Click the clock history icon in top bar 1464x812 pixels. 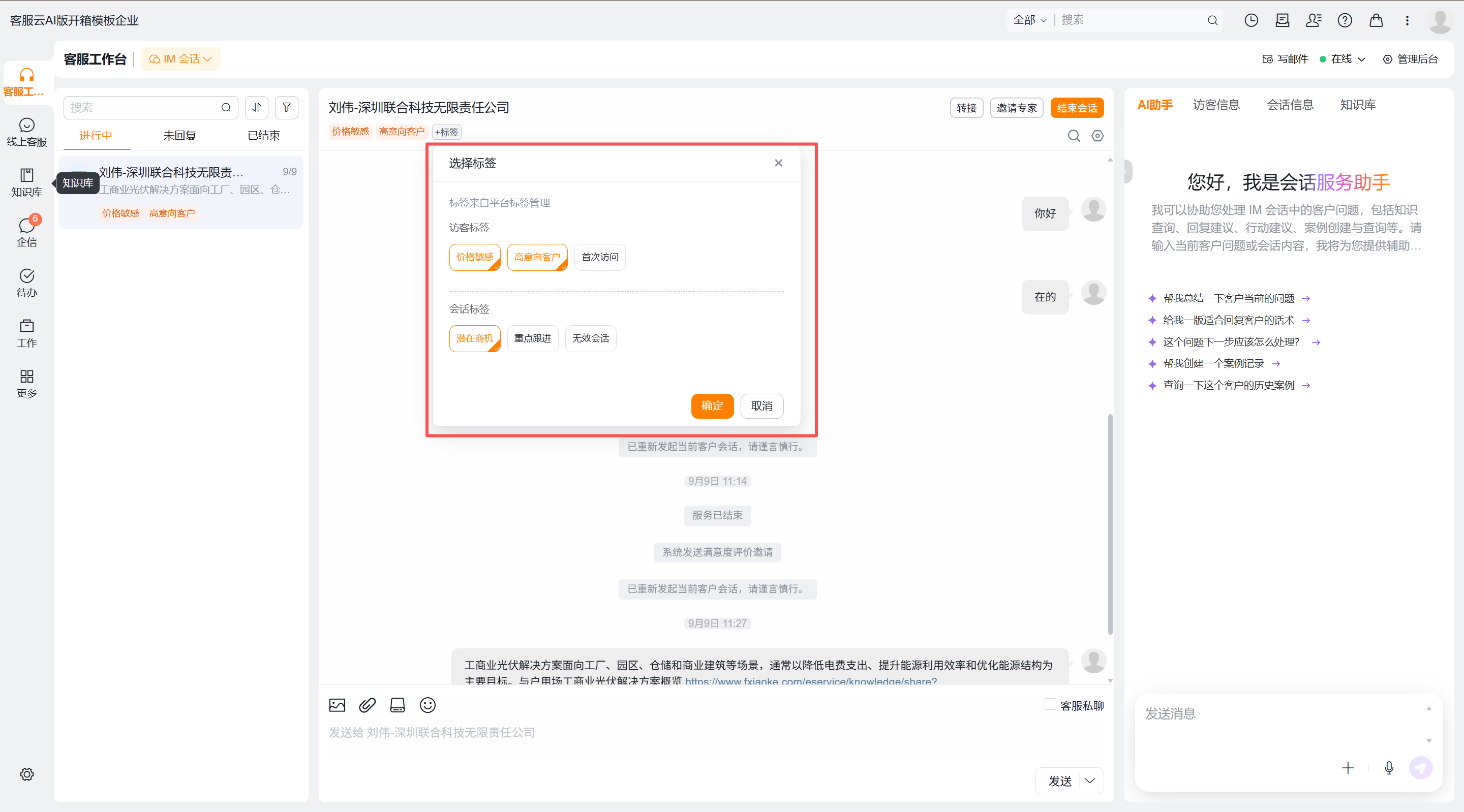point(1251,20)
